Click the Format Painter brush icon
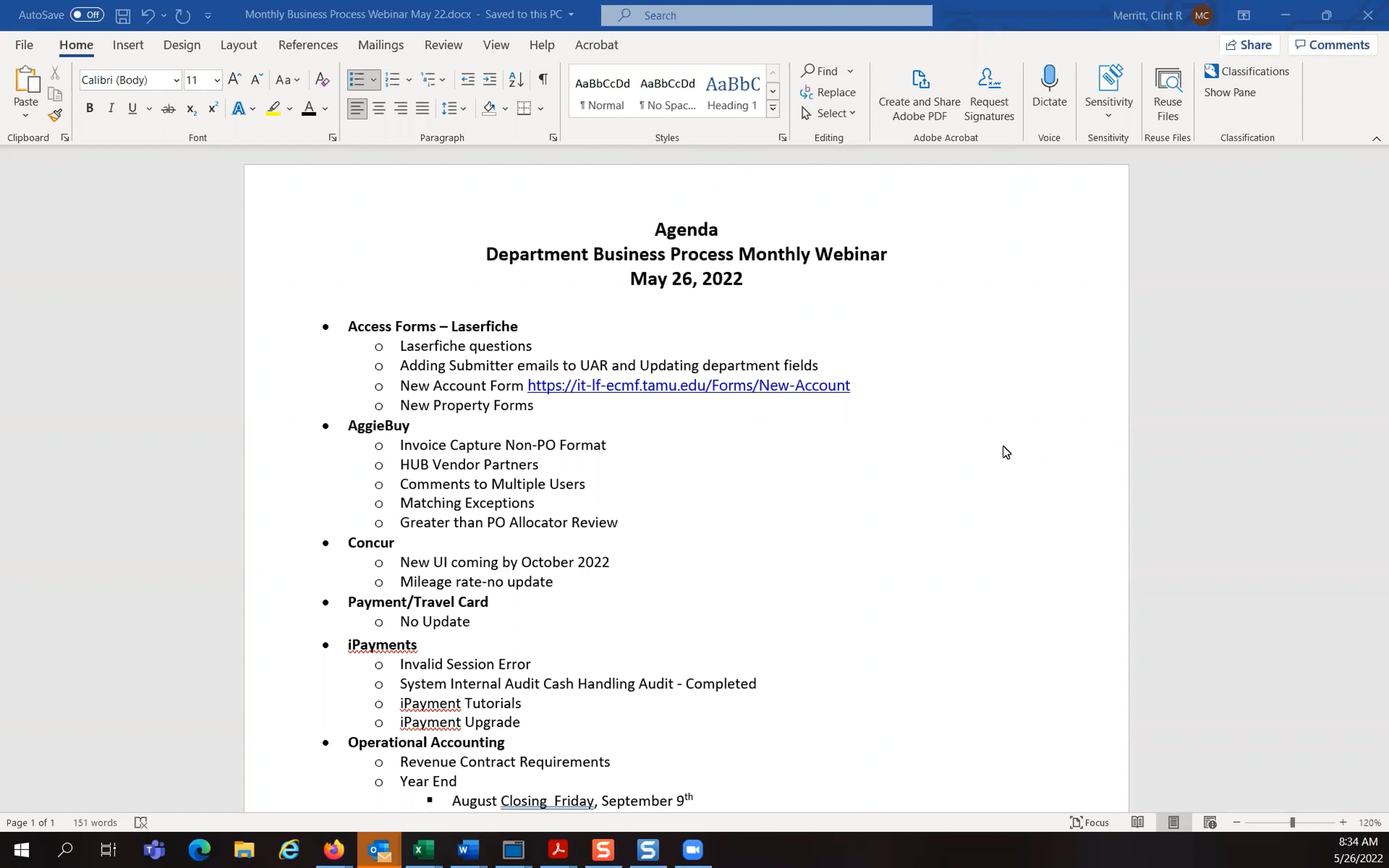Screen dimensions: 1389x868 (x=55, y=115)
